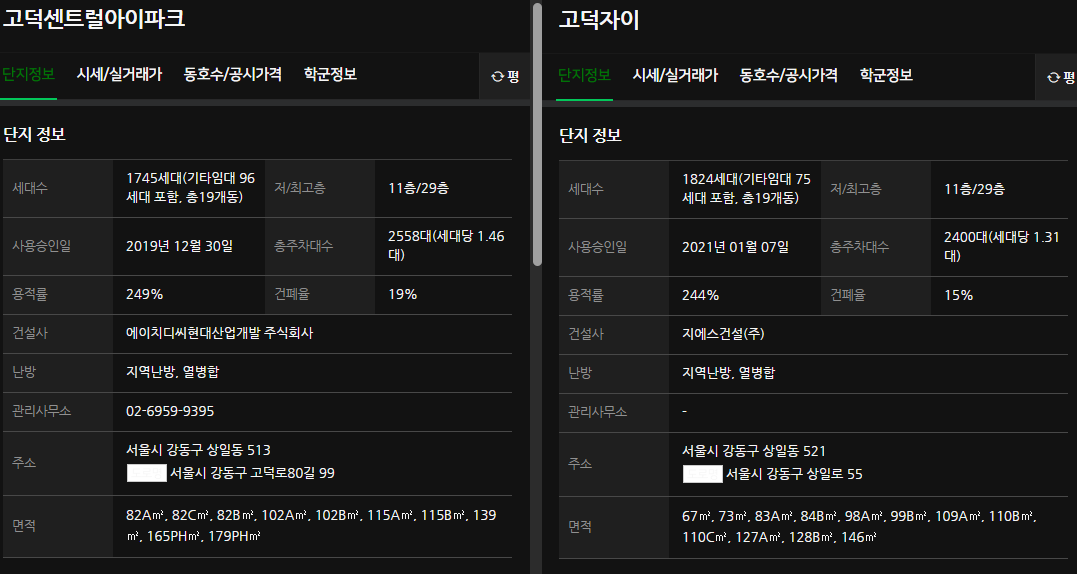Screen dimensions: 1077x574
Task: Click the 1824세대 household count value
Action: click(747, 188)
